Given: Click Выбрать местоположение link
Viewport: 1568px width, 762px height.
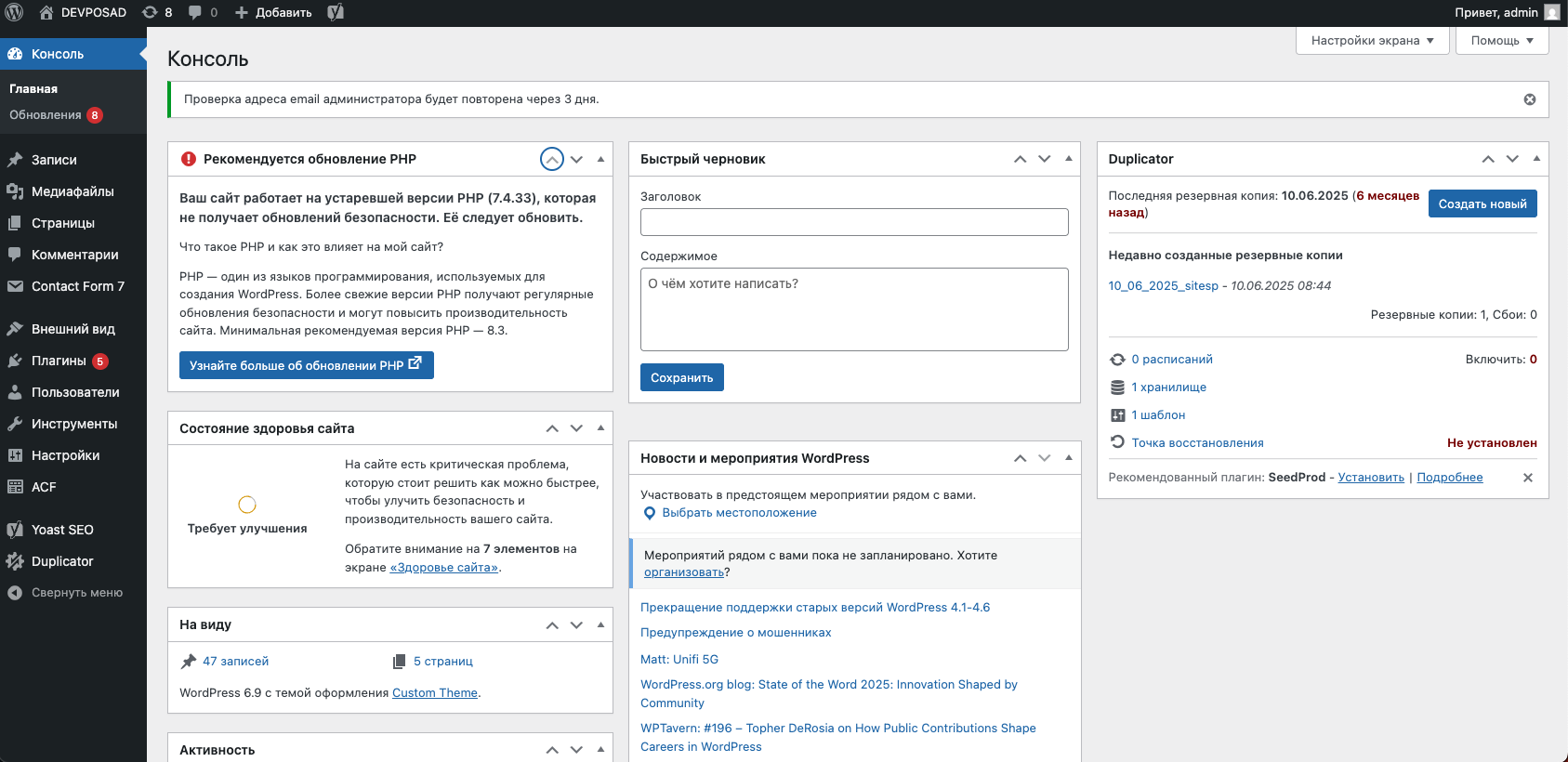Looking at the screenshot, I should (739, 513).
